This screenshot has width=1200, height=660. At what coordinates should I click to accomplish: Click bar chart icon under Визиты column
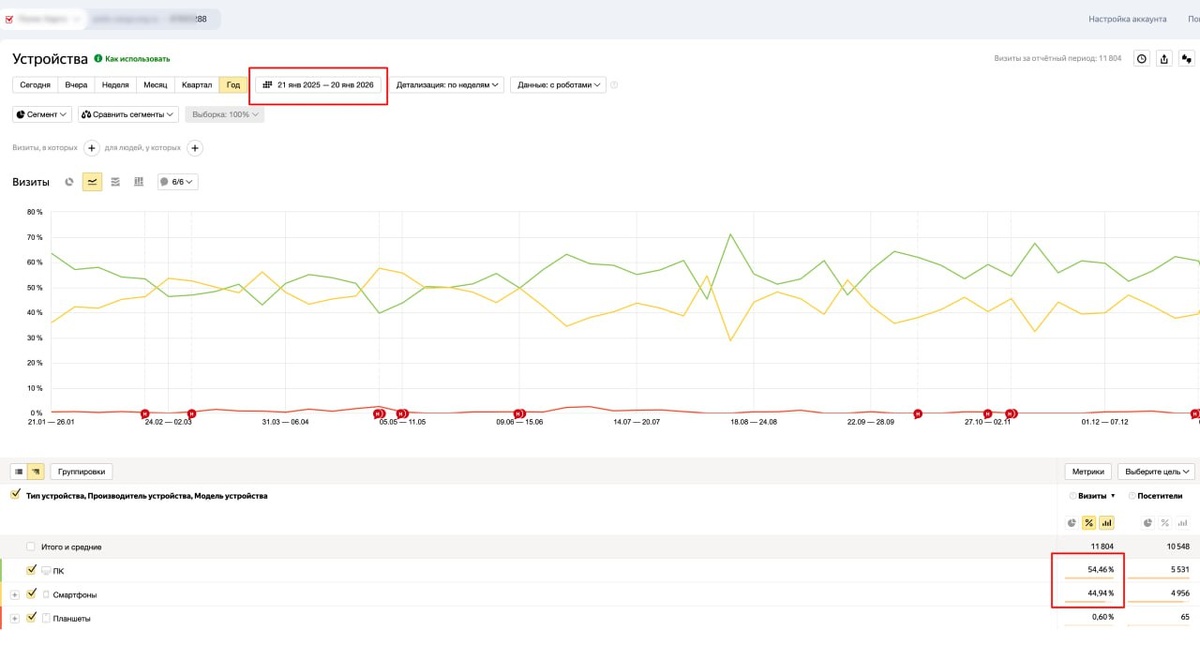[x=1106, y=523]
